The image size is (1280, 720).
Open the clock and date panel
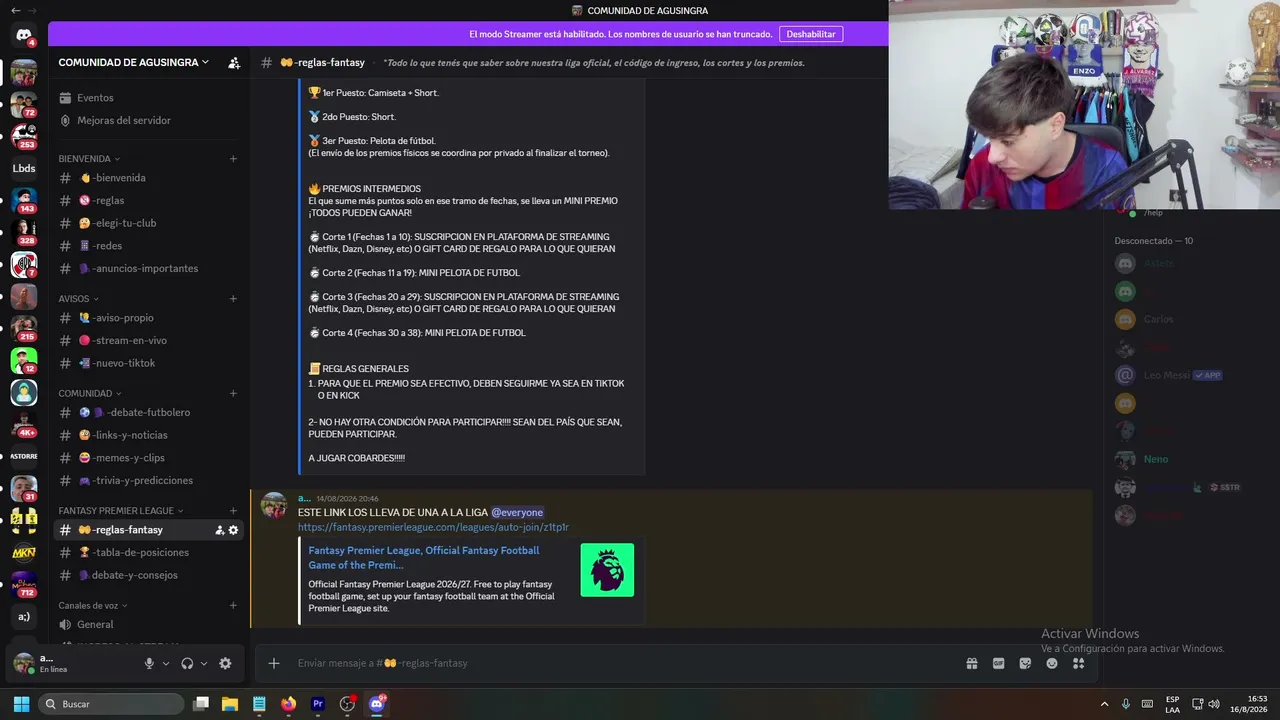click(x=1249, y=704)
